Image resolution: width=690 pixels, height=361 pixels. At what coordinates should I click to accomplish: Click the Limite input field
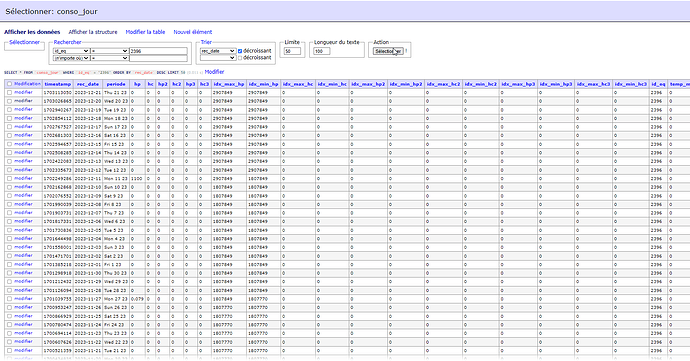(293, 51)
